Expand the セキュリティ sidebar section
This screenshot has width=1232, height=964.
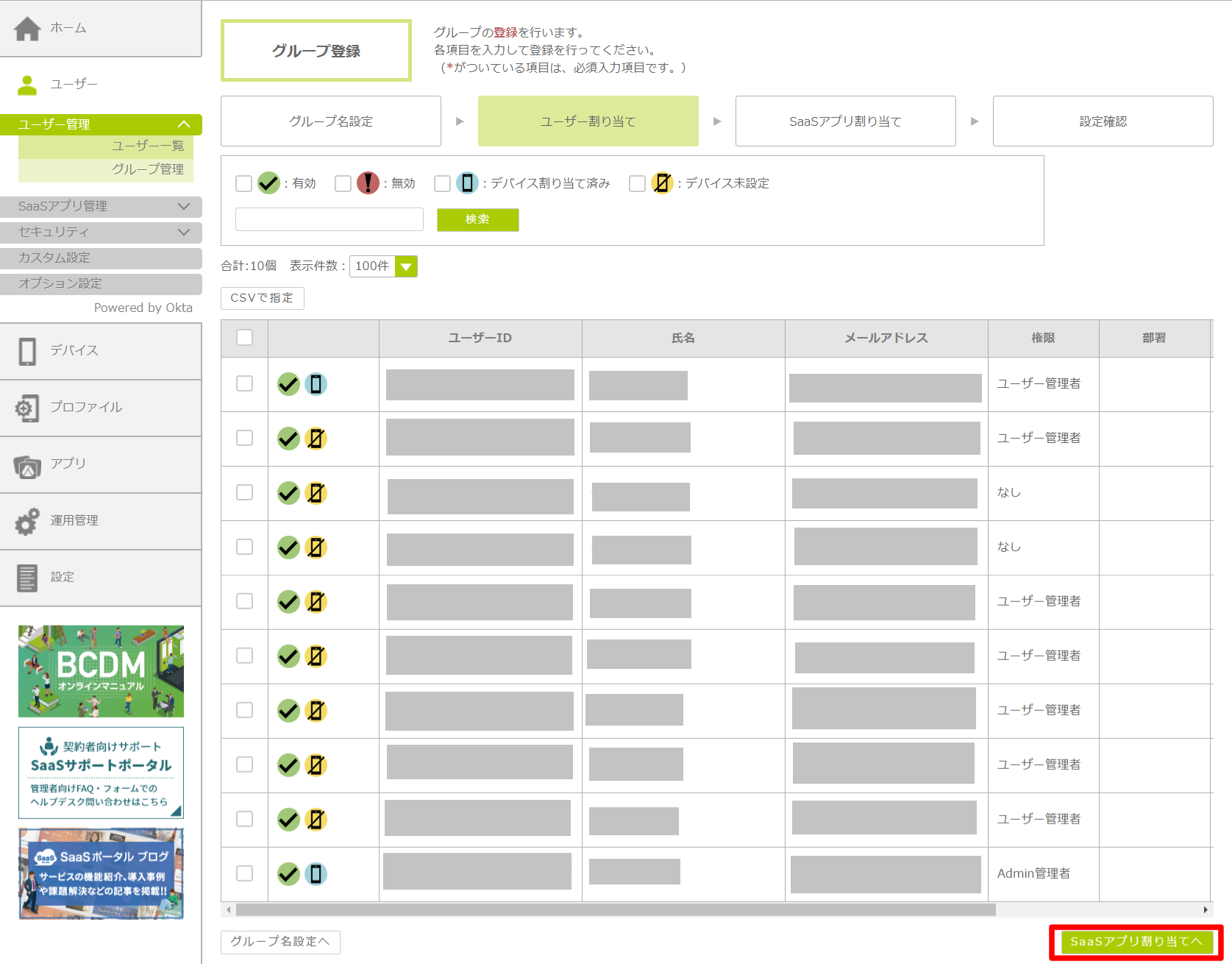101,233
